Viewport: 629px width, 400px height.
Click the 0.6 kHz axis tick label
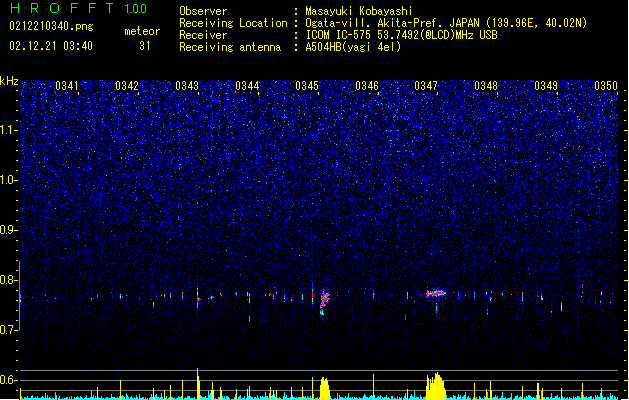[x=9, y=380]
